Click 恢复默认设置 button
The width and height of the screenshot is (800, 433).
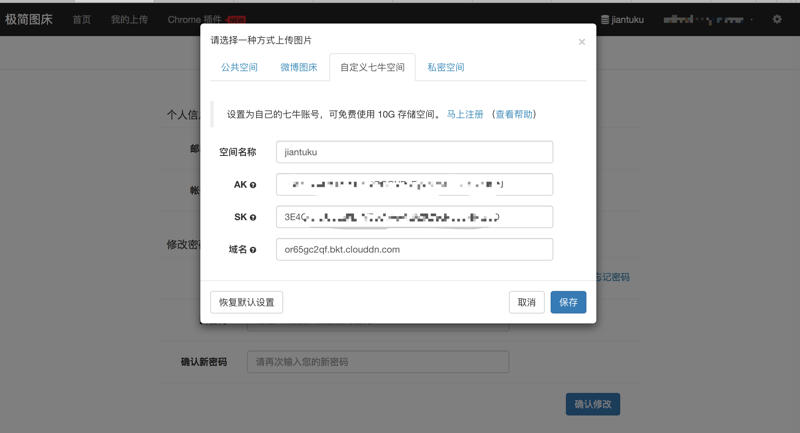(x=246, y=302)
